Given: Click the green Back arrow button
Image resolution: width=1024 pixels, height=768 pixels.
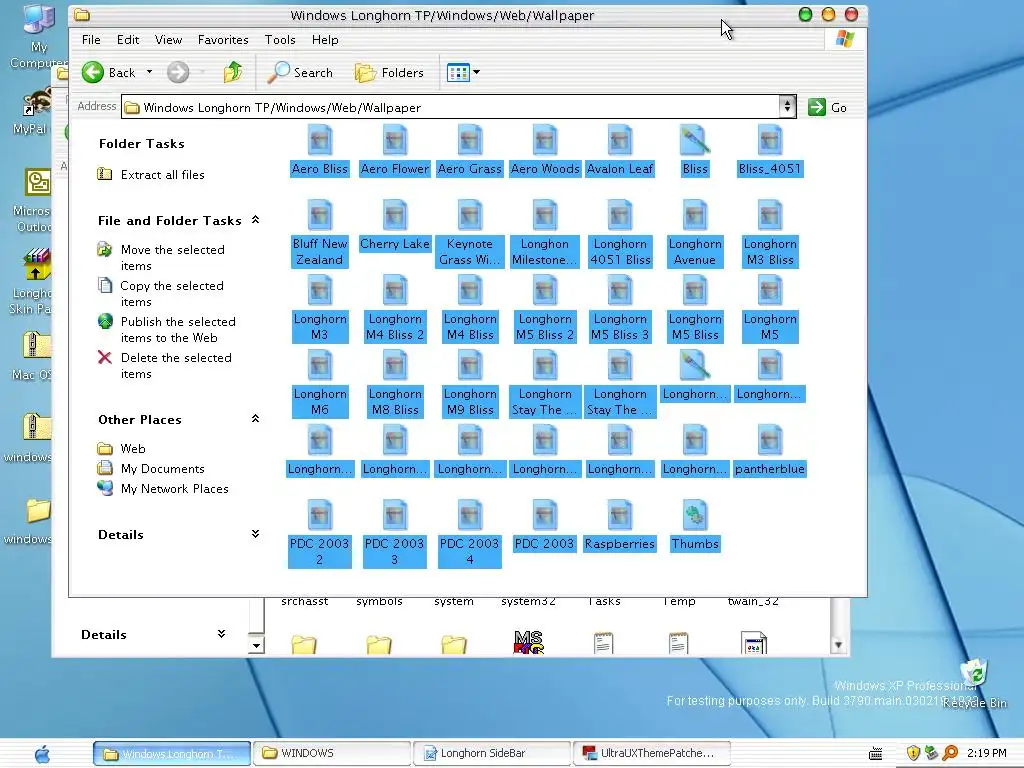Looking at the screenshot, I should click(x=93, y=72).
